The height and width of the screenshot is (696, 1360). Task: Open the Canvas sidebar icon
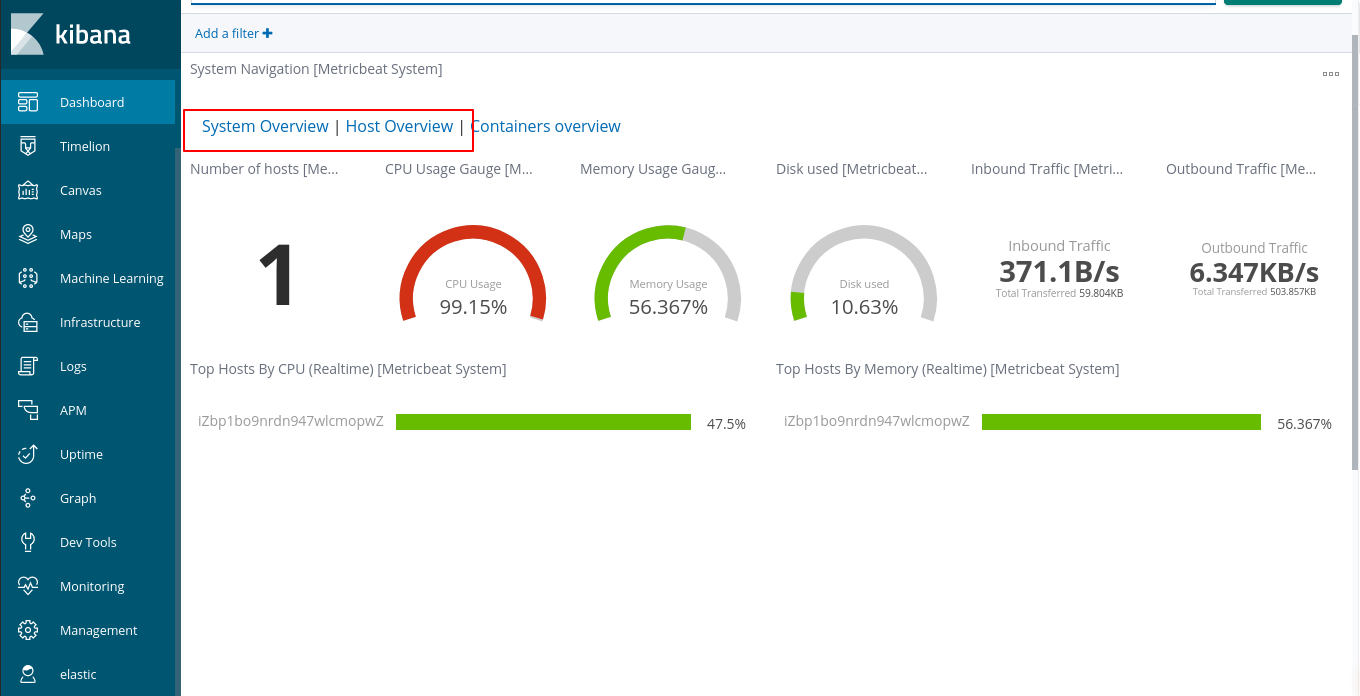click(28, 190)
